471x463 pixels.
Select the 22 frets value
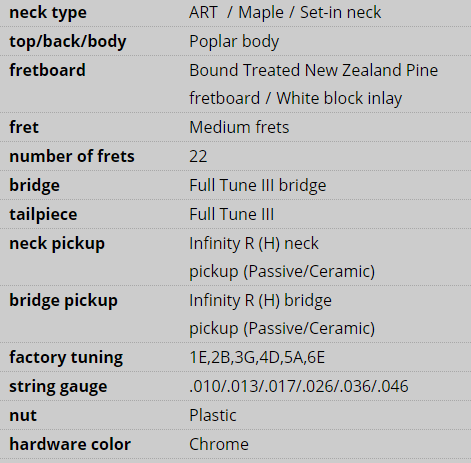pyautogui.click(x=198, y=156)
